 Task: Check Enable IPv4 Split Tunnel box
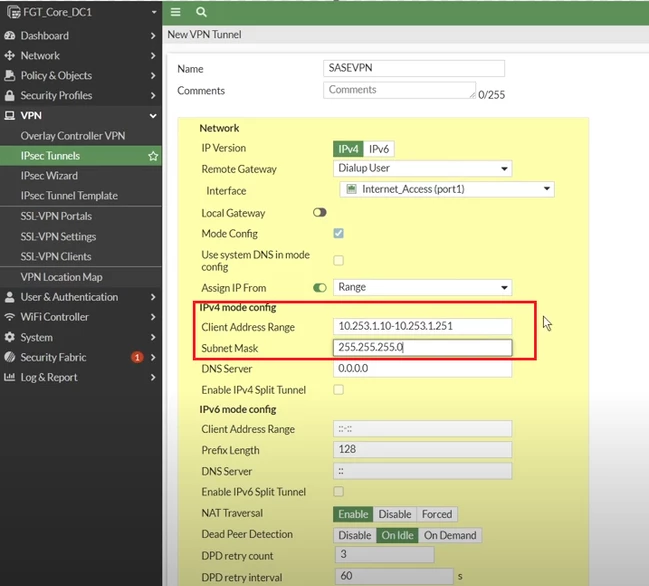pos(339,390)
